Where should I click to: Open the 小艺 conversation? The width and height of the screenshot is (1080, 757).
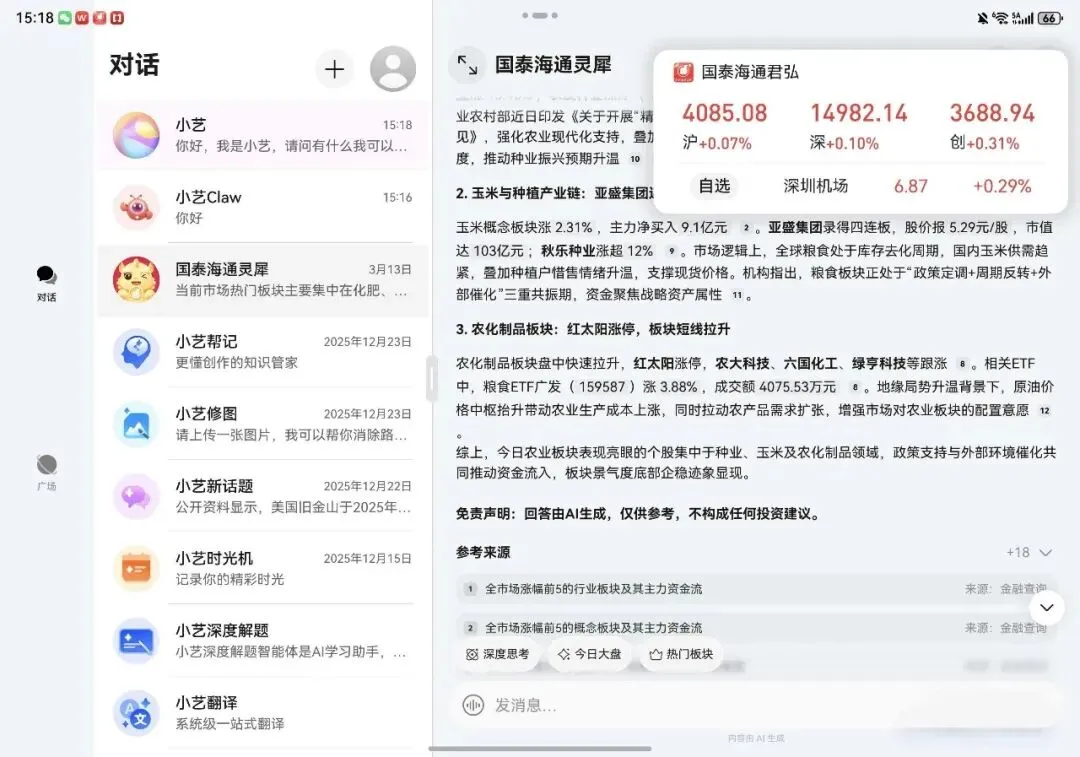262,135
